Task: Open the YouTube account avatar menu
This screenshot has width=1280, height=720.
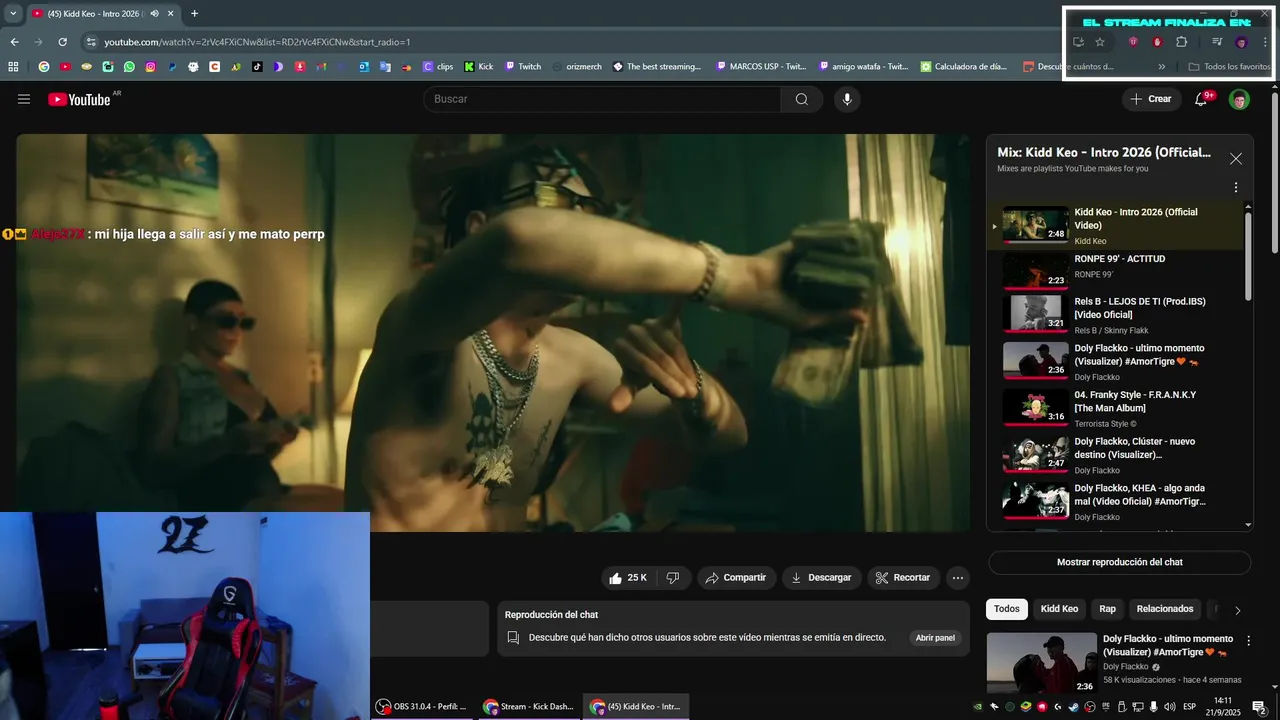Action: pos(1239,99)
